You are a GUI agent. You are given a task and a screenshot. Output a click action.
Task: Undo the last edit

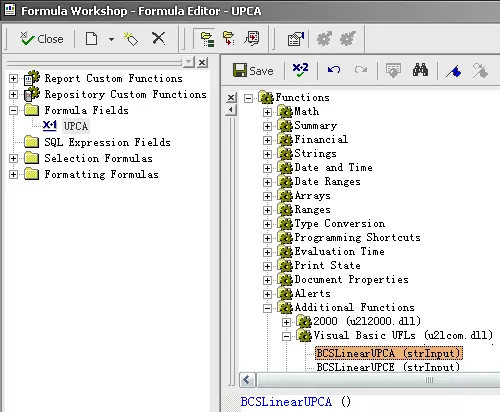[334, 70]
